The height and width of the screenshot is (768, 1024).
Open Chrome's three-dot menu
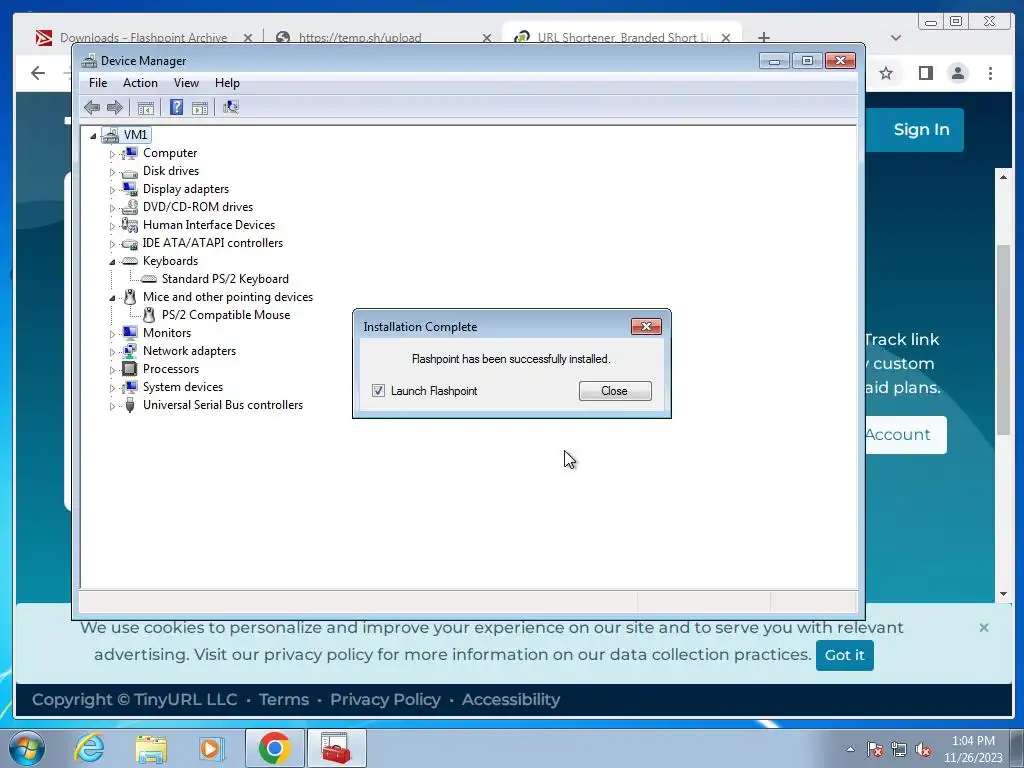tap(990, 73)
